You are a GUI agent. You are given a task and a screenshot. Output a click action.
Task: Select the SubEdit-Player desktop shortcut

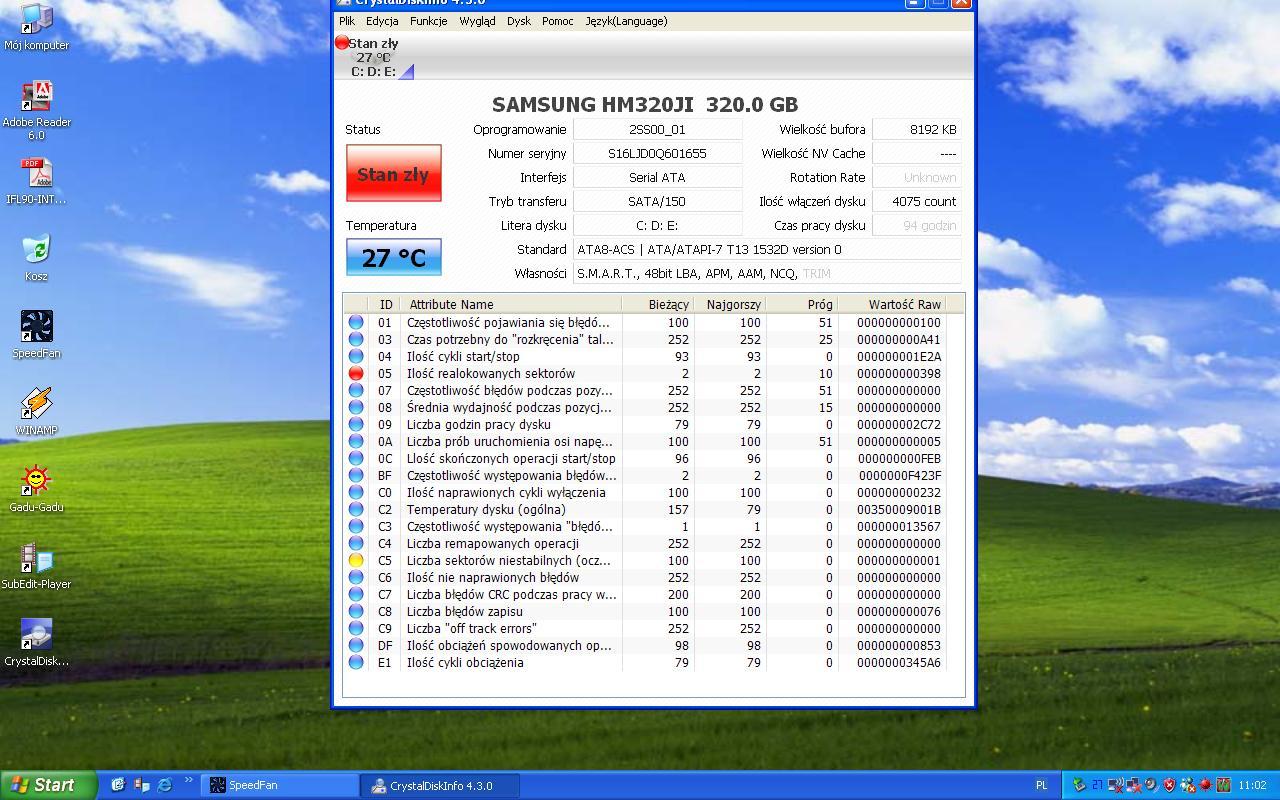[36, 565]
